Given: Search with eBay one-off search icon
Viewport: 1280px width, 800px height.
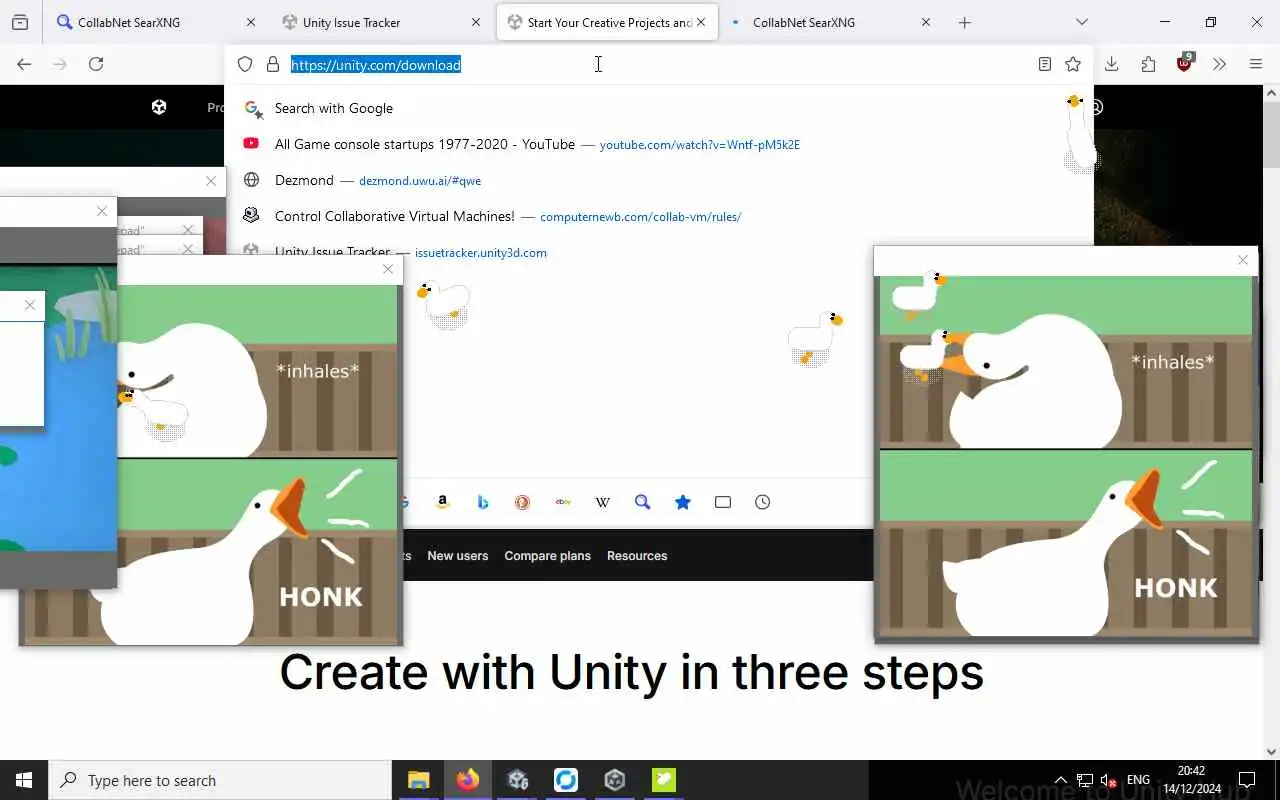Looking at the screenshot, I should [x=563, y=502].
